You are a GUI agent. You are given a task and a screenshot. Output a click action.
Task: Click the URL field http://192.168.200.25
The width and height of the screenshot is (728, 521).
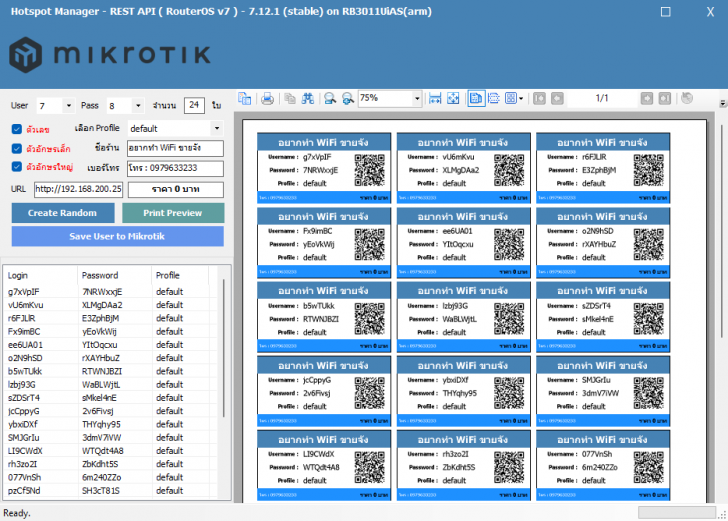[78, 189]
